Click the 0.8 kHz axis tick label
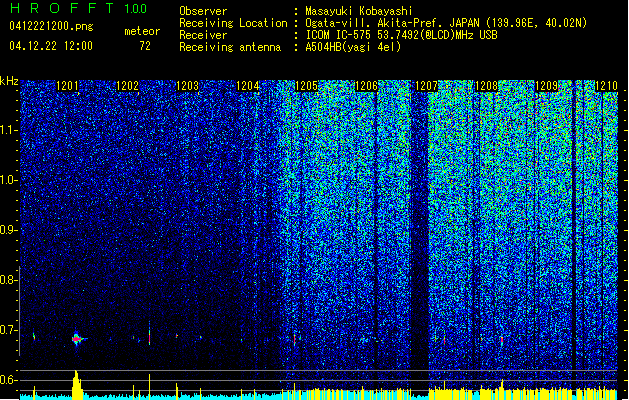 click(x=7, y=280)
